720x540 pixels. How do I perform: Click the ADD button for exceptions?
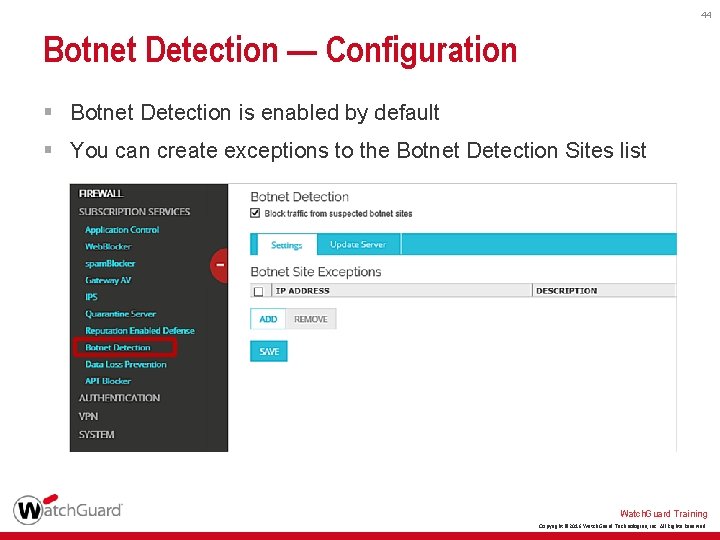(x=268, y=319)
